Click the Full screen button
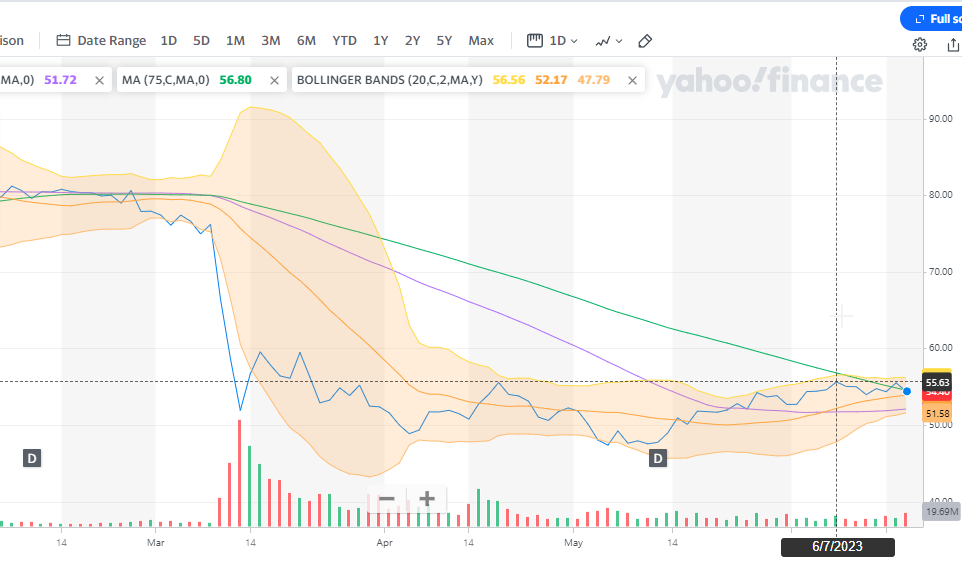Screen dimensions: 962x562 pos(932,18)
